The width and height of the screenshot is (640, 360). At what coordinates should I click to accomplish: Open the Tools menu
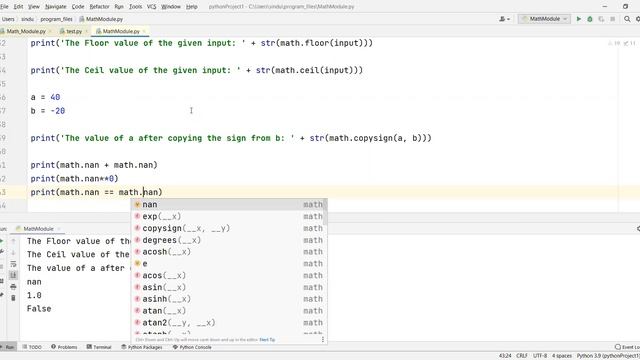(x=136, y=7)
